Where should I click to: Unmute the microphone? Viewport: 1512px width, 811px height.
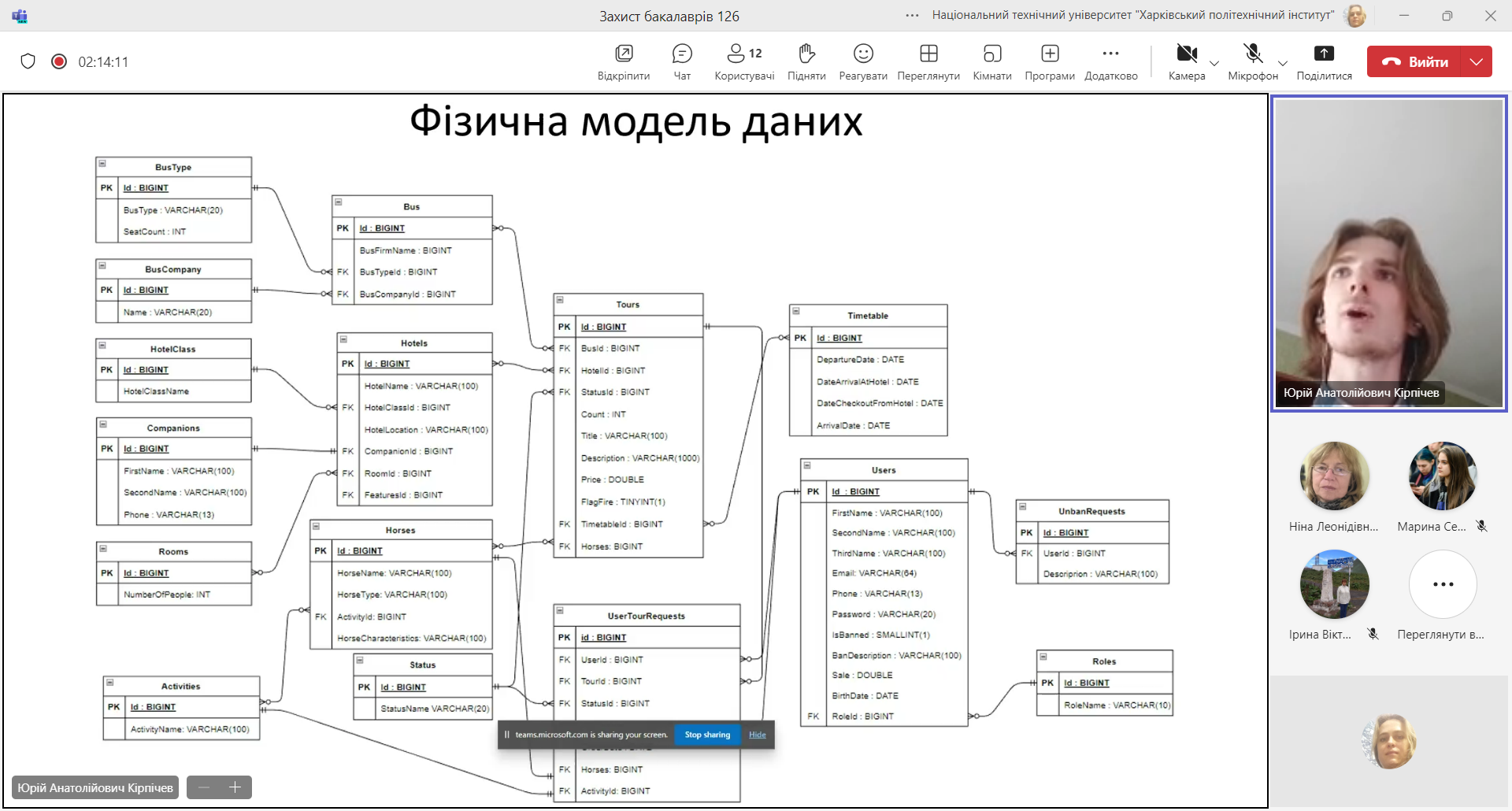1252,61
